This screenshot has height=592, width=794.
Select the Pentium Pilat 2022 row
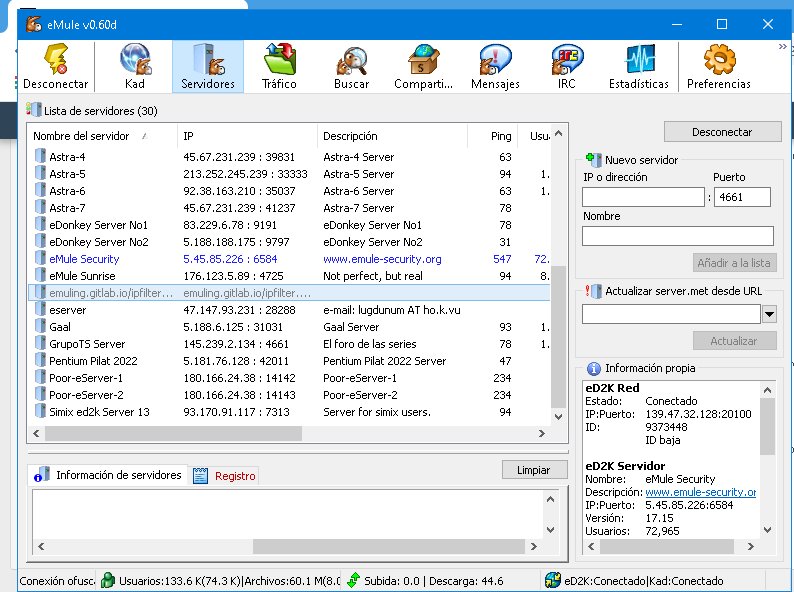[289, 361]
